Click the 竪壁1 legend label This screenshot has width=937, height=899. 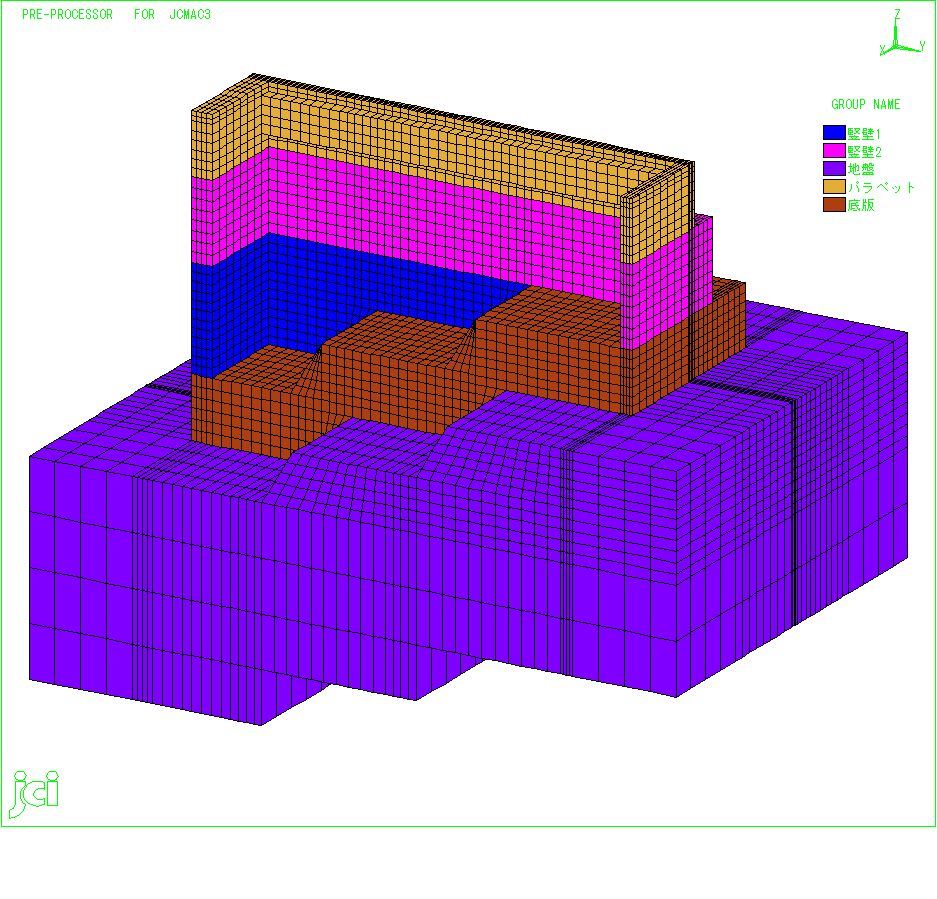tap(864, 133)
